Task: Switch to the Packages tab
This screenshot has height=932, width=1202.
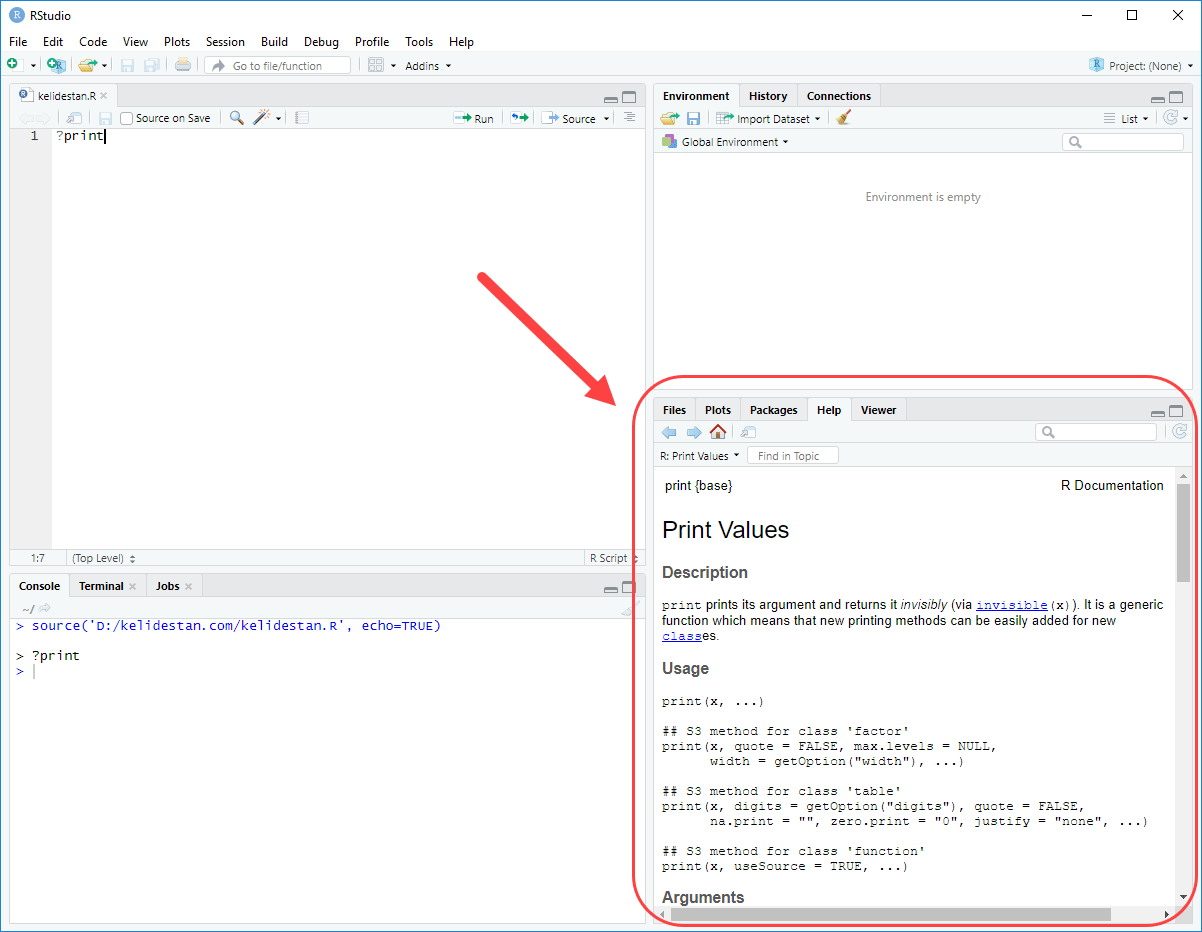Action: [774, 410]
